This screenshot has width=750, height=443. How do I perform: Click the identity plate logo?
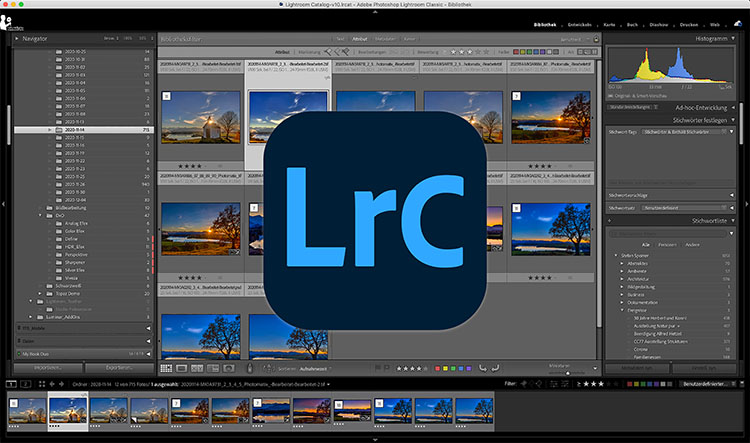11,23
